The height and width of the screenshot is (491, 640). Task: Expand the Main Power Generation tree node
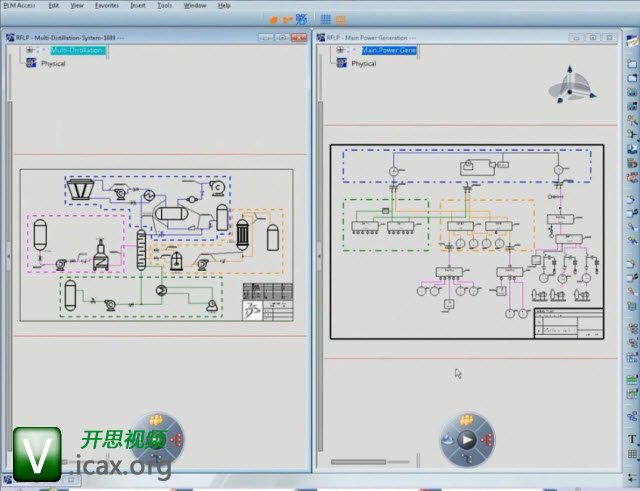[x=341, y=49]
